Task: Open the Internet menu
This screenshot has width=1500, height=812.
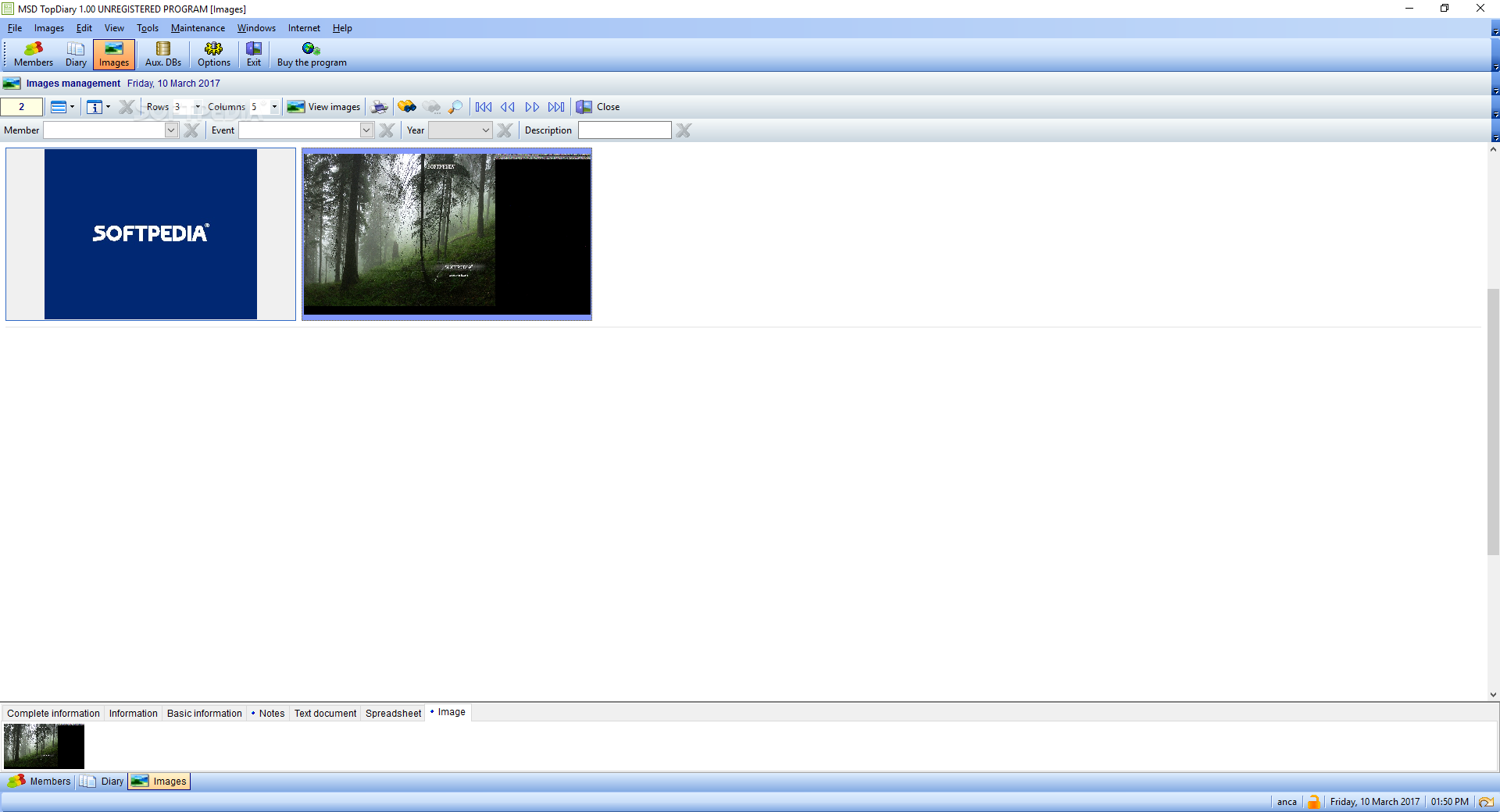Action: [304, 28]
